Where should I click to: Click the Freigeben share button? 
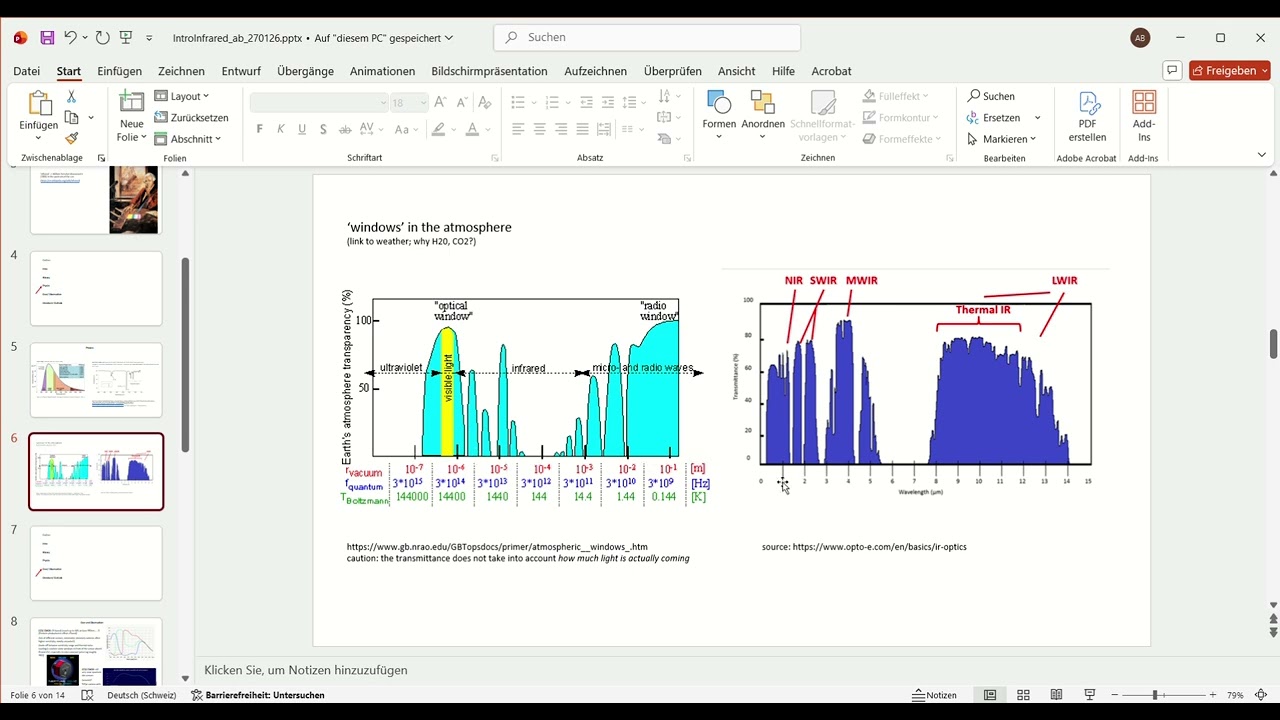pyautogui.click(x=1230, y=71)
